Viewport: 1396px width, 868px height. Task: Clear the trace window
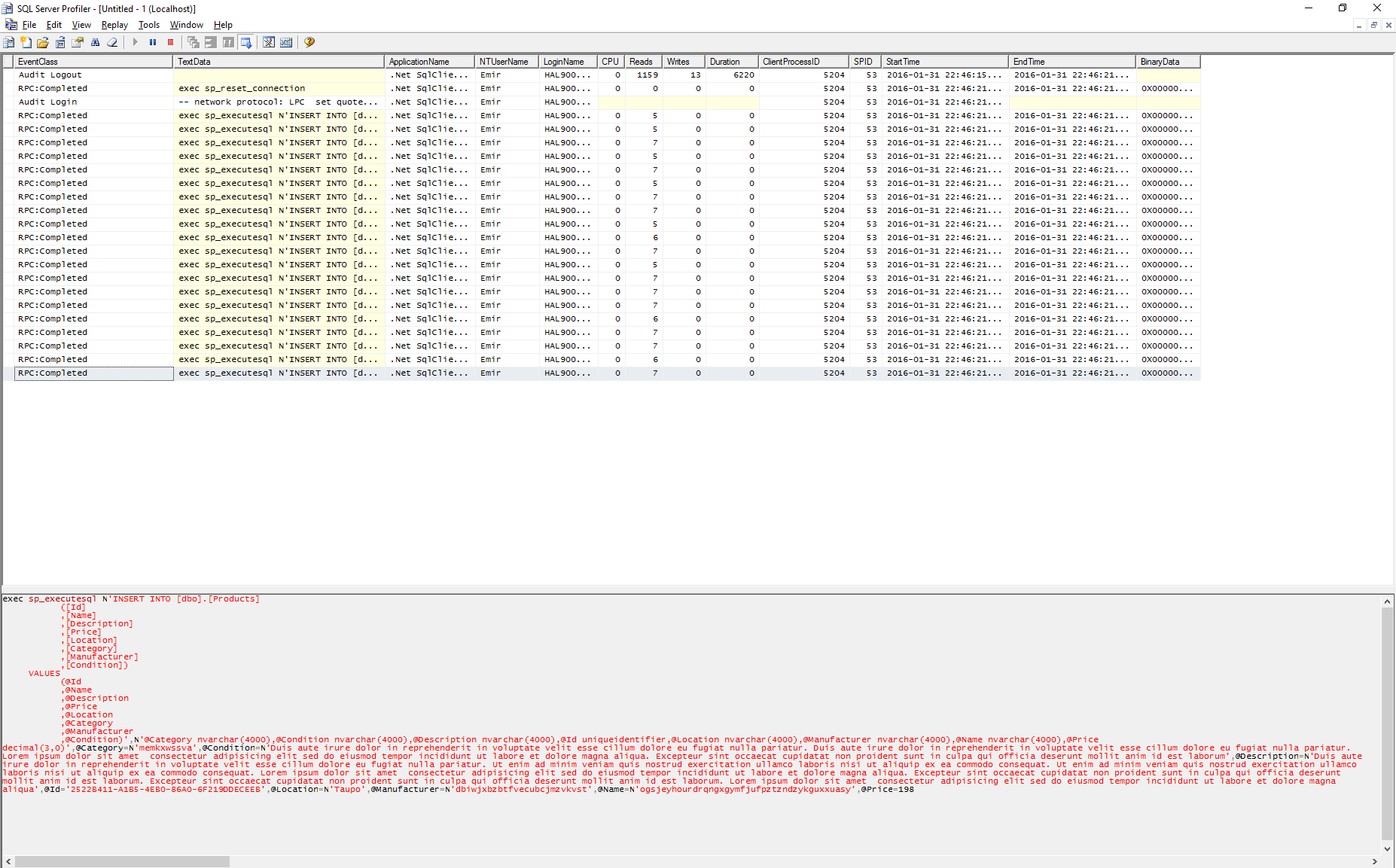click(x=112, y=42)
